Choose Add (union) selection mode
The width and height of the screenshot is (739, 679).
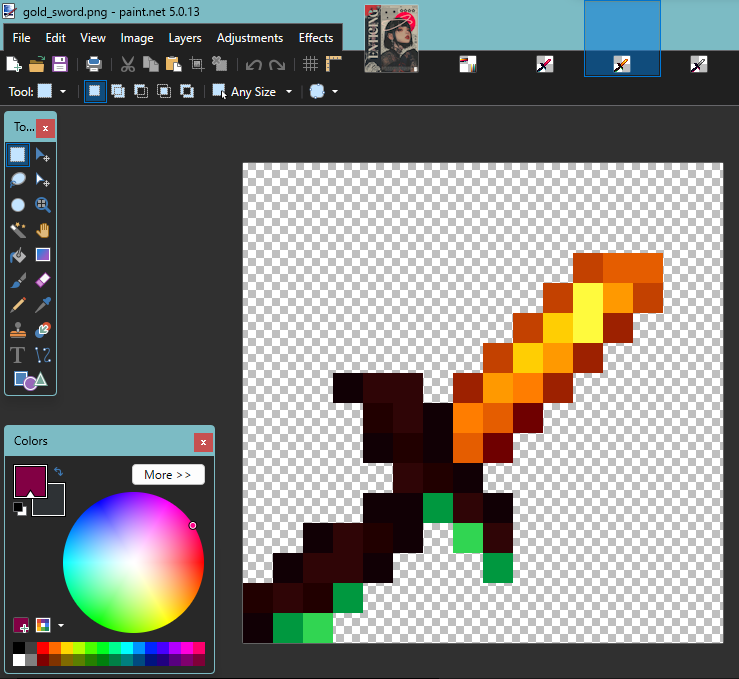tap(118, 91)
